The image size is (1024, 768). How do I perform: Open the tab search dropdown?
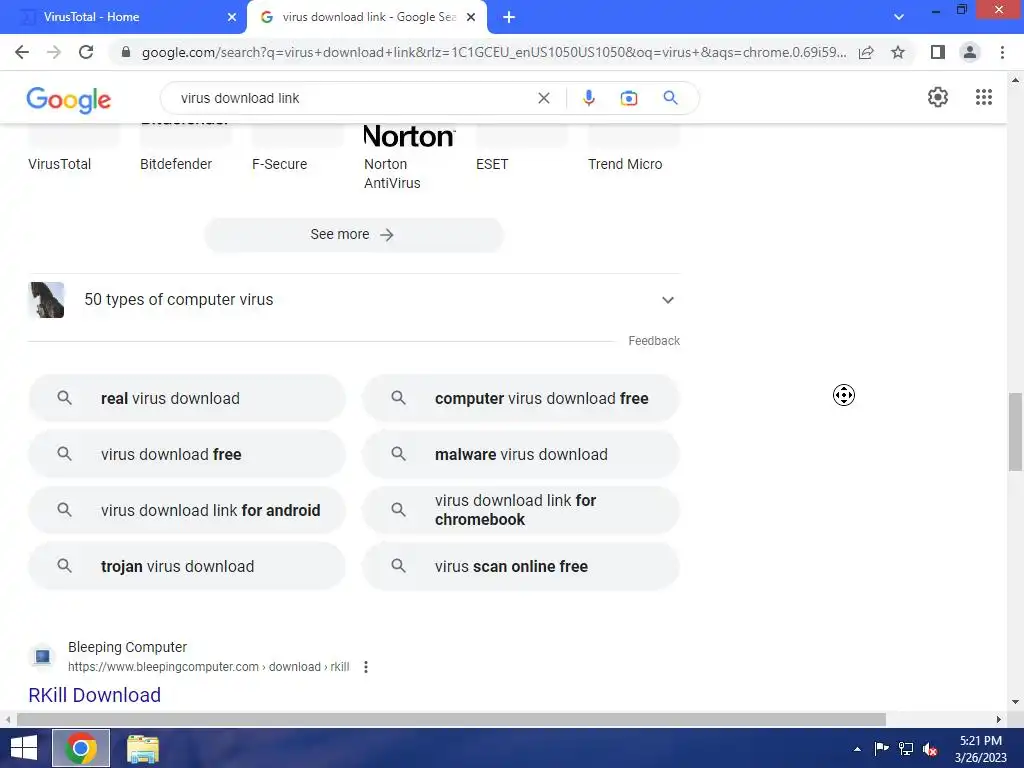point(899,17)
